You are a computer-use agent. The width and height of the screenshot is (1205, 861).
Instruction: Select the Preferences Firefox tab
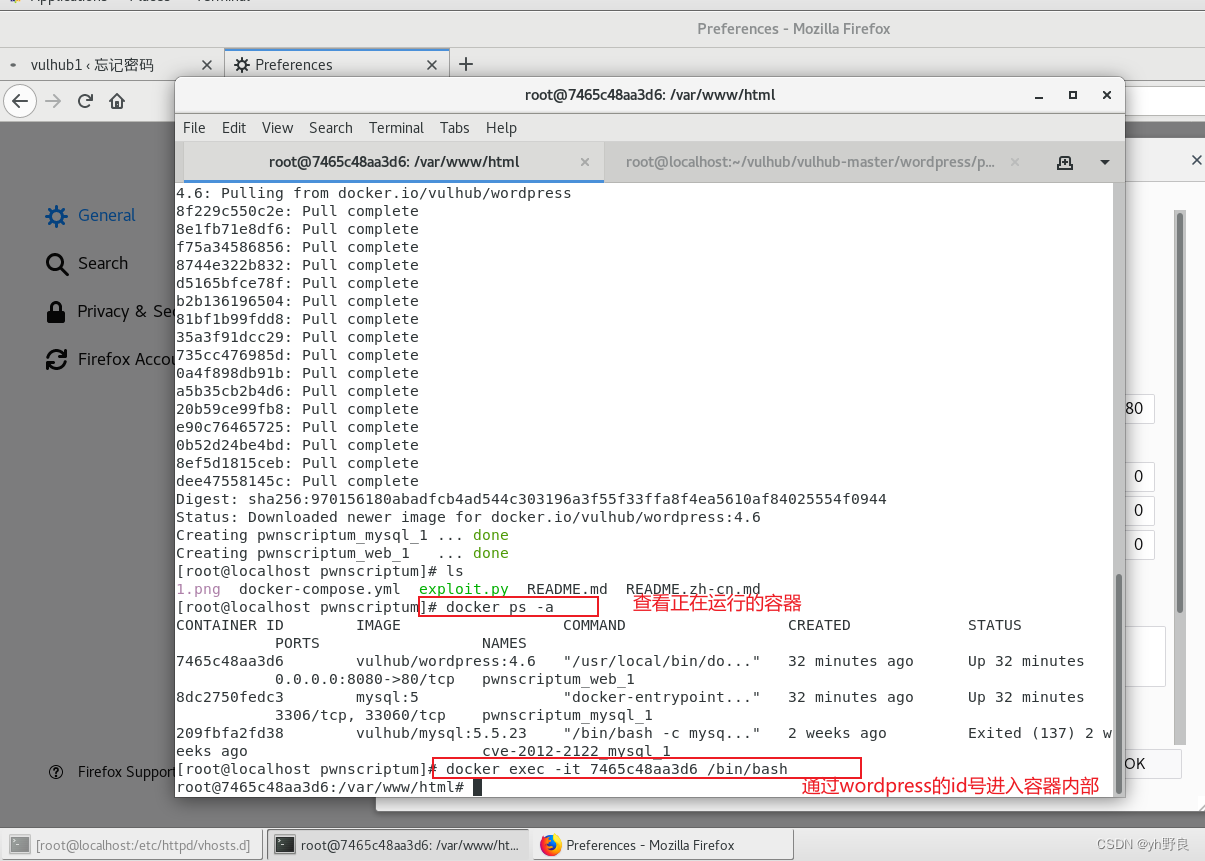point(293,65)
